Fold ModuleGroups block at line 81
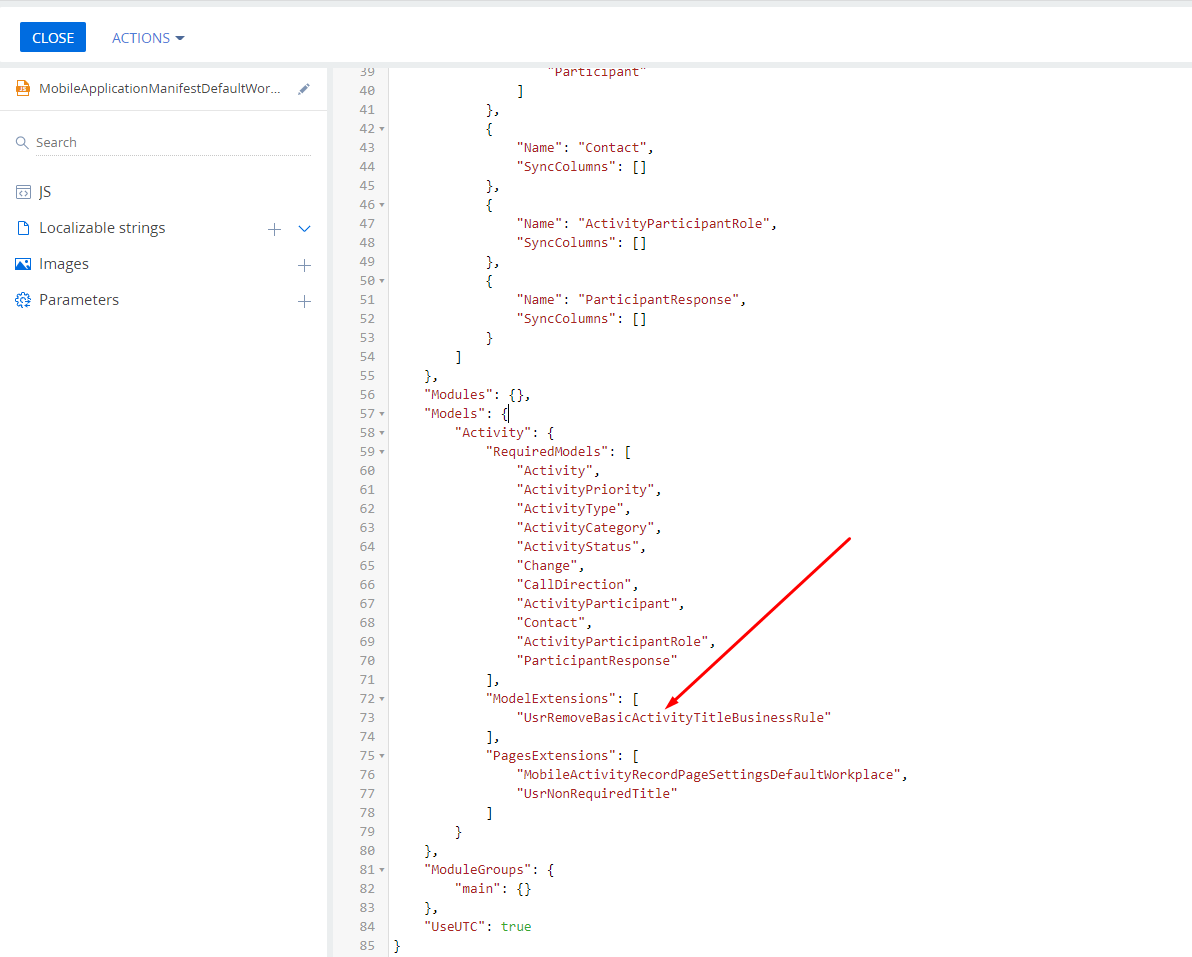This screenshot has height=957, width=1192. point(382,870)
